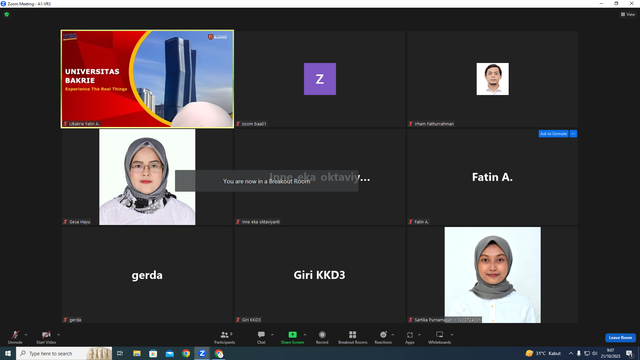This screenshot has width=640, height=360.
Task: Open the Chat panel
Action: tap(261, 337)
